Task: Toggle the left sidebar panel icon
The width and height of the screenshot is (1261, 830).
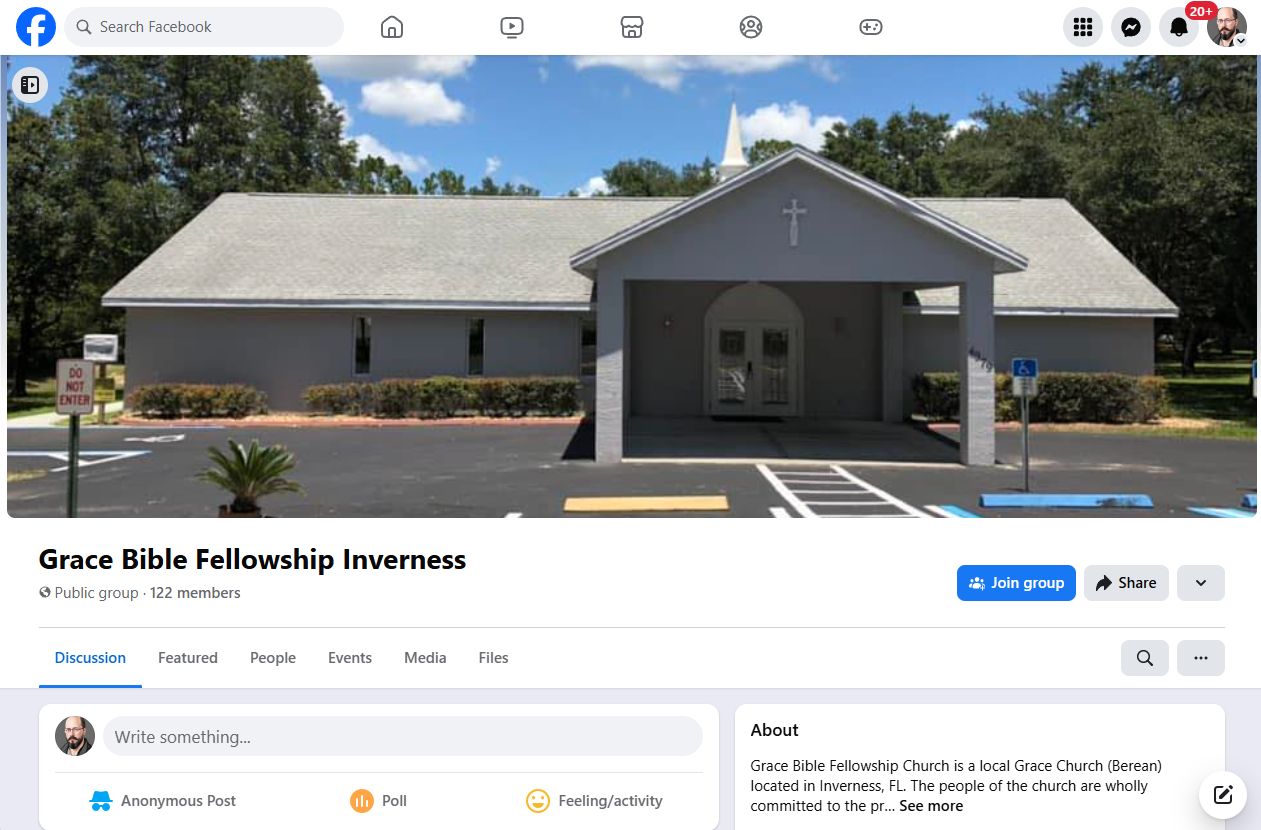Action: [x=30, y=85]
